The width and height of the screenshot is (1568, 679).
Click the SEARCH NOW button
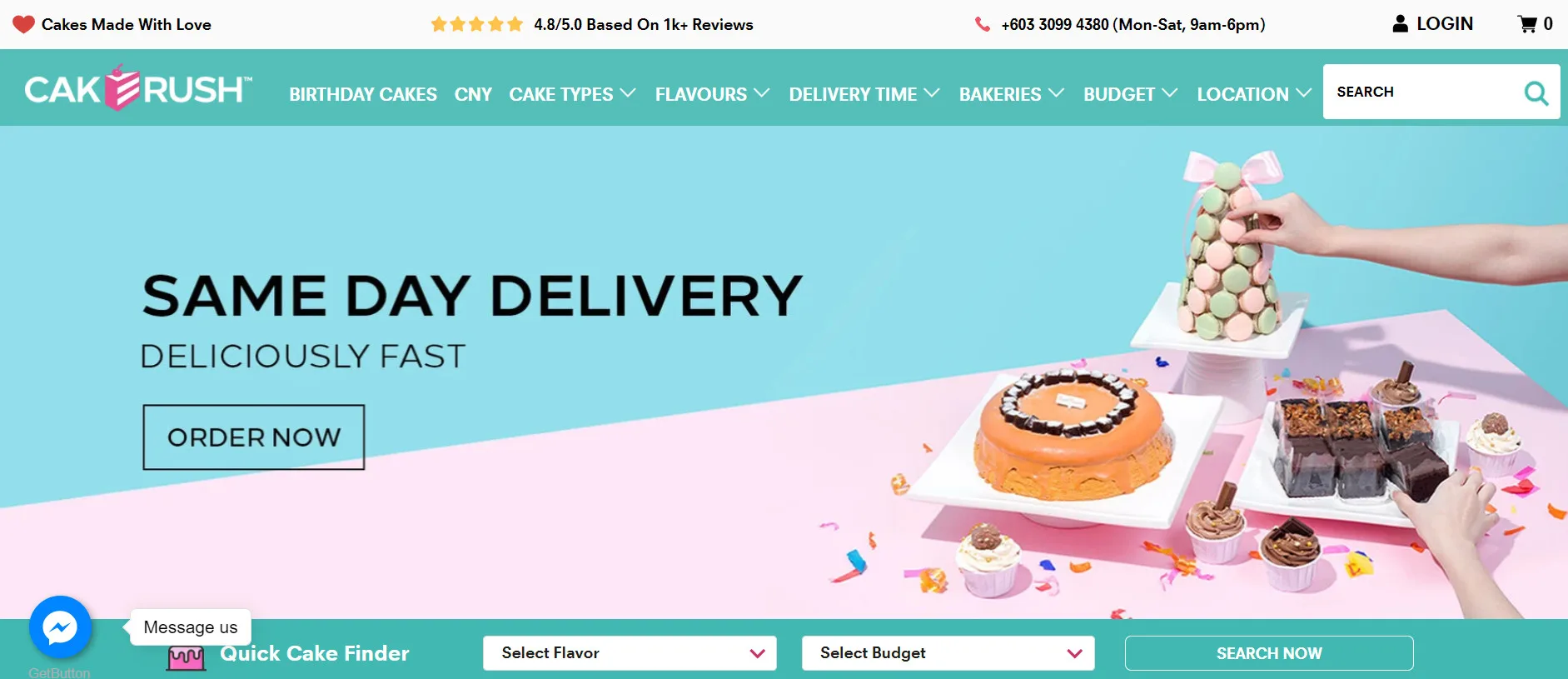click(x=1269, y=653)
